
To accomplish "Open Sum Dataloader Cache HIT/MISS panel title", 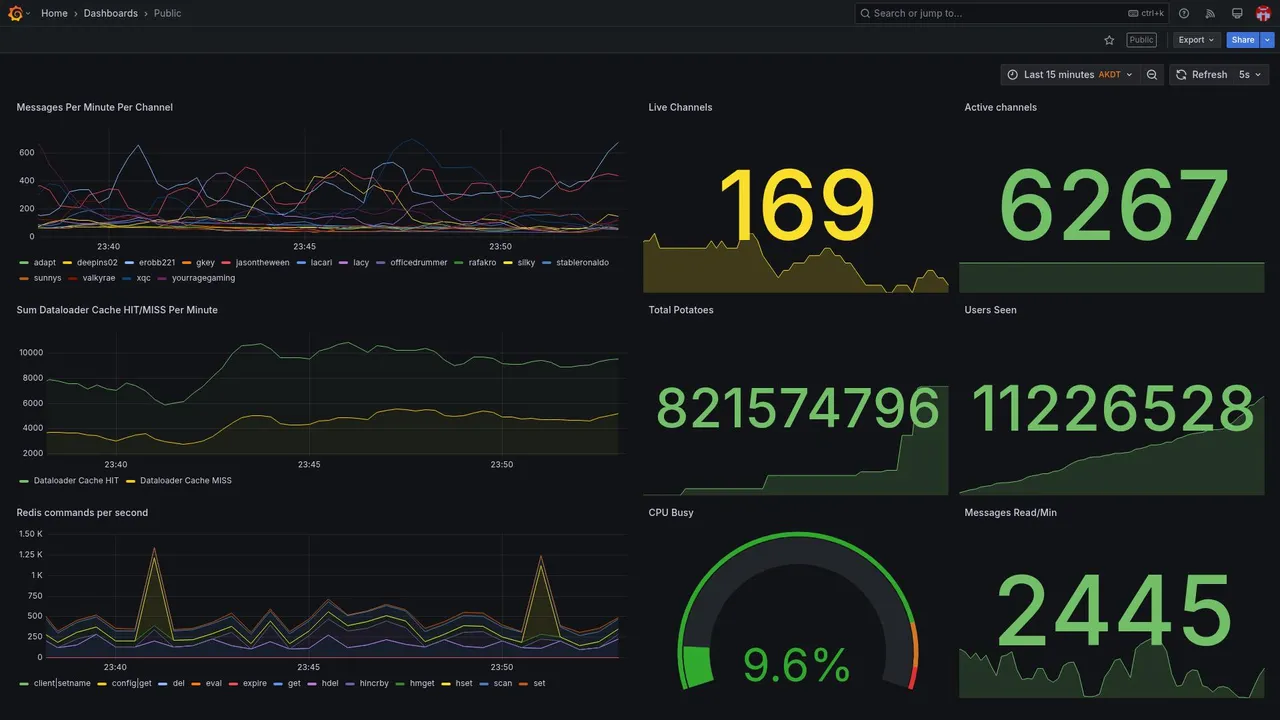I will (117, 310).
